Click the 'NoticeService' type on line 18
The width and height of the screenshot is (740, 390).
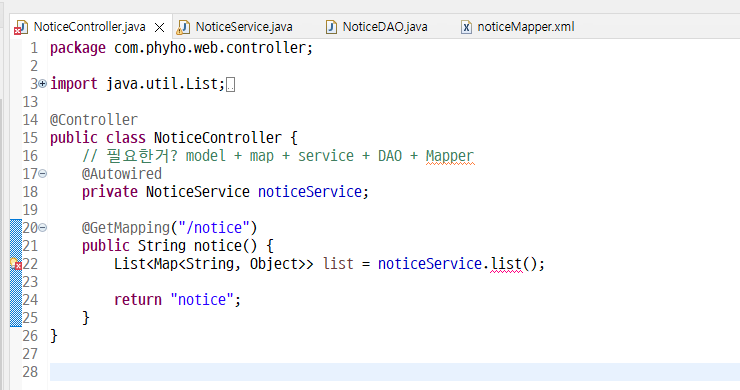[198, 192]
